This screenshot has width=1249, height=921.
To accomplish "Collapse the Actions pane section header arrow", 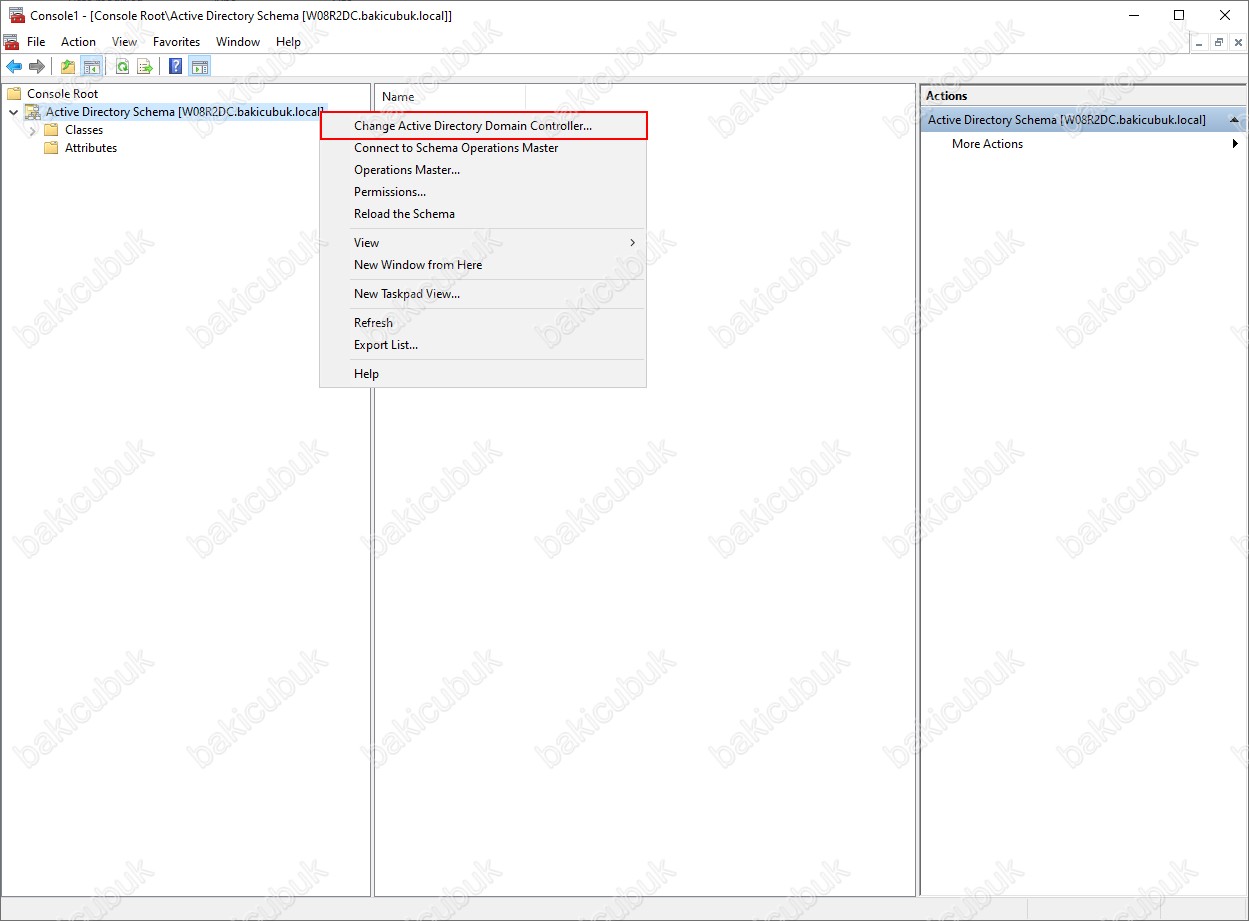I will coord(1234,120).
